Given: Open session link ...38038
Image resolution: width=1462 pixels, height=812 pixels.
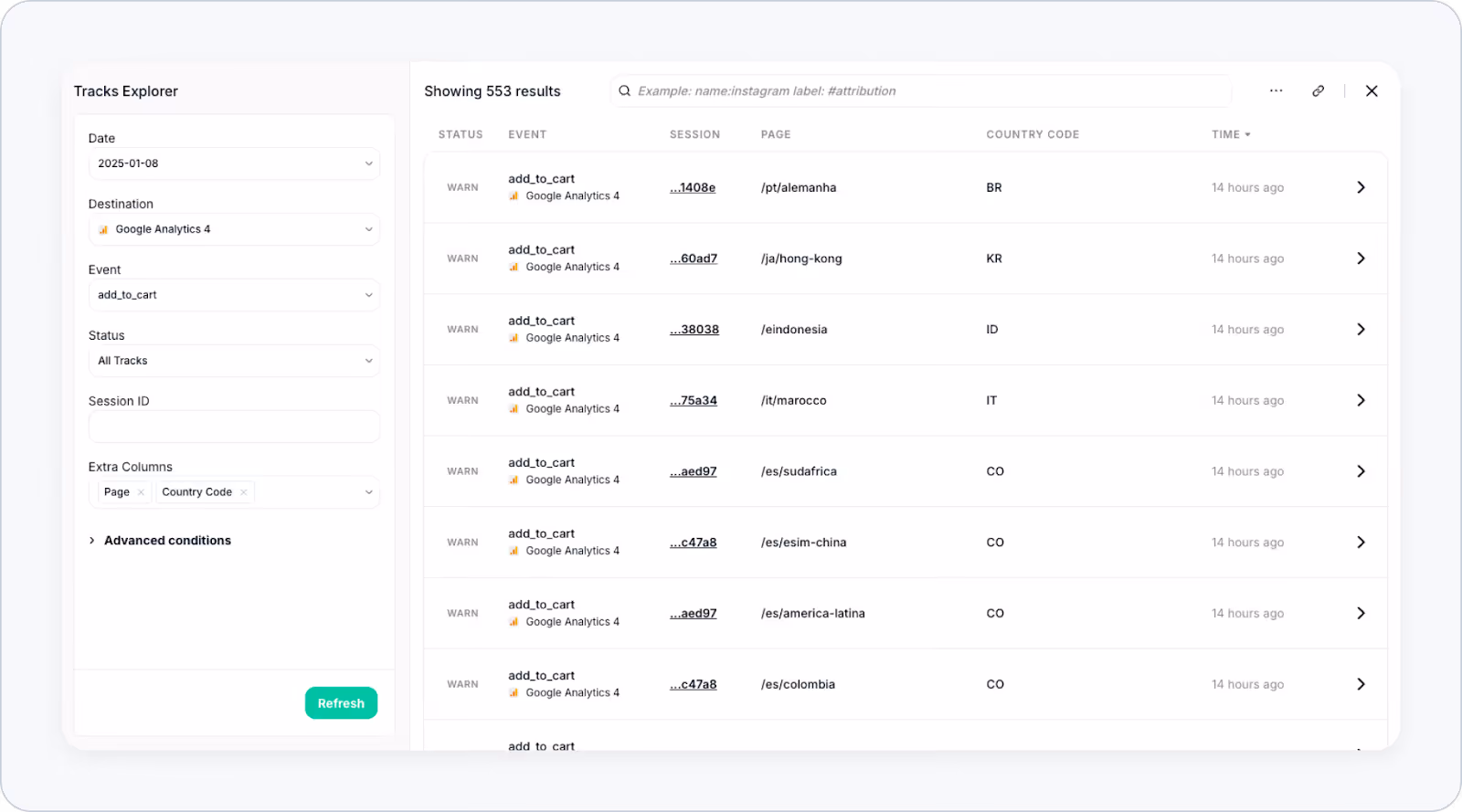Looking at the screenshot, I should [x=694, y=329].
